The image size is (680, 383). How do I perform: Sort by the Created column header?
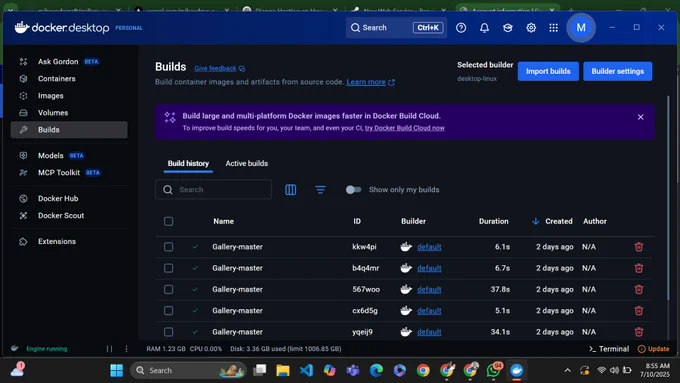tap(559, 221)
